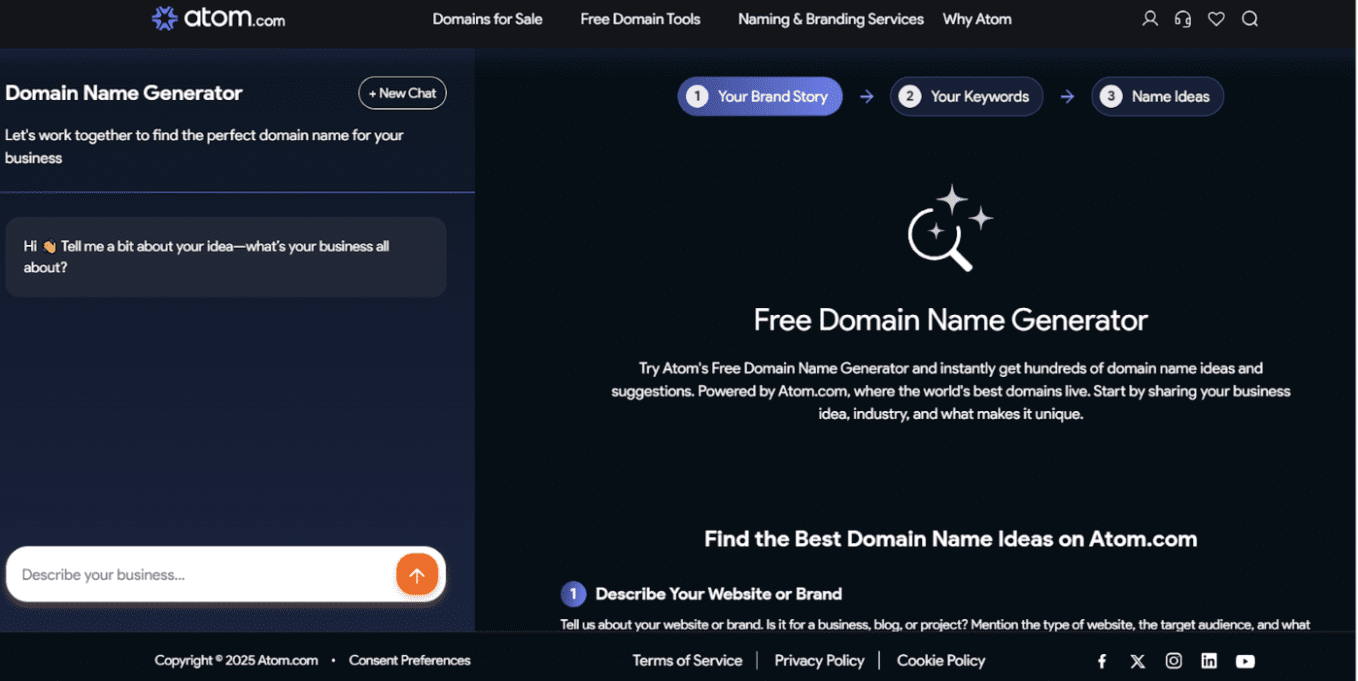Switch to the Name Ideas step
The width and height of the screenshot is (1358, 681).
click(x=1157, y=97)
